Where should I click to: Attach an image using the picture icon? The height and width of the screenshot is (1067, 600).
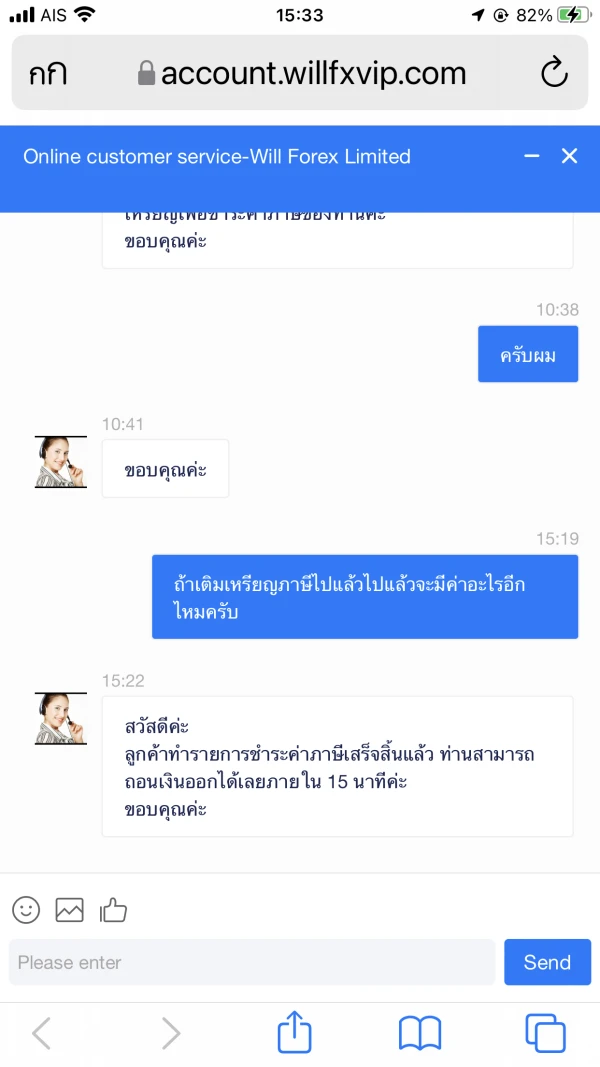[x=69, y=909]
